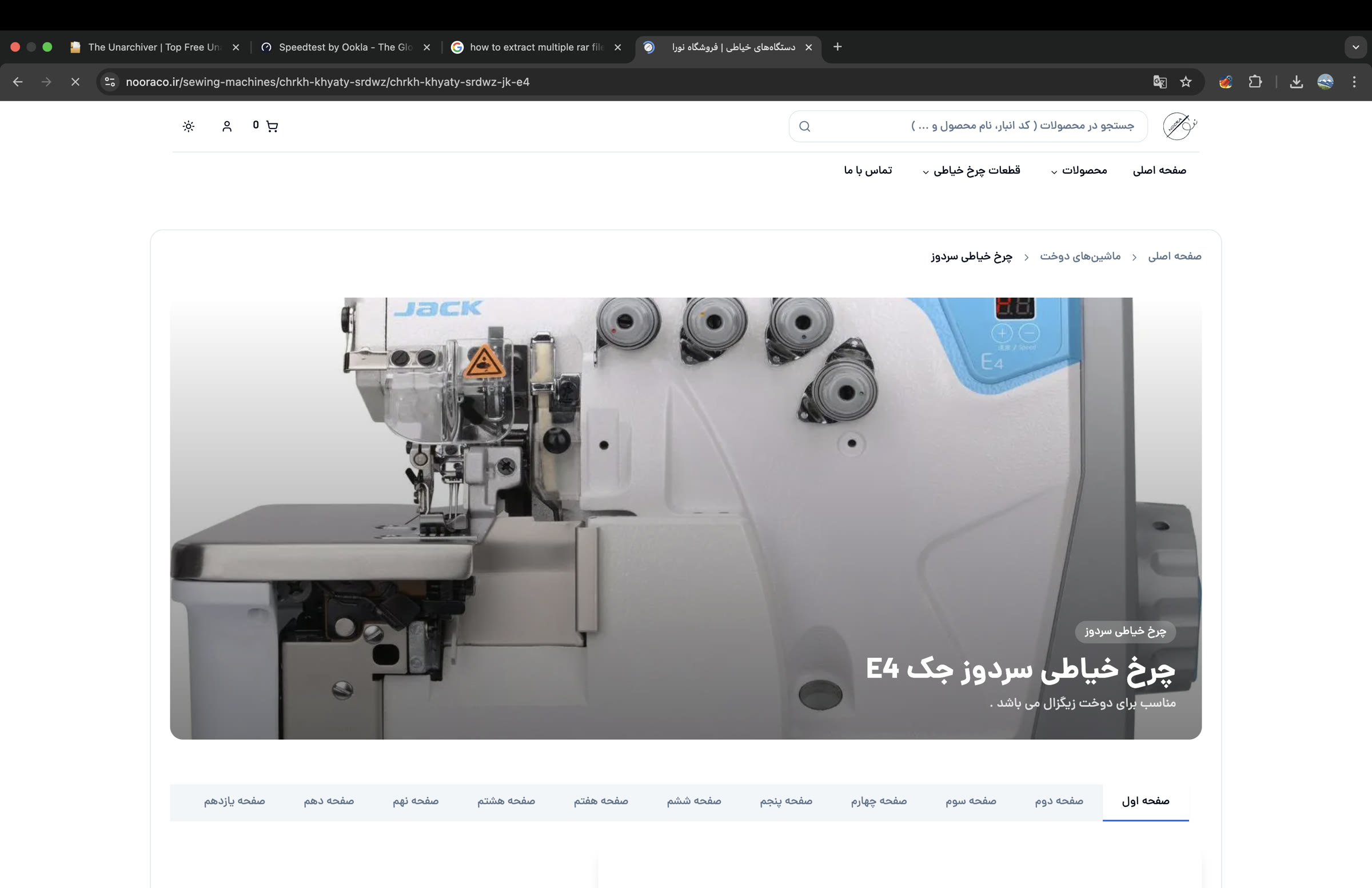Open the تماس با ما link
The width and height of the screenshot is (1372, 888).
tap(868, 170)
